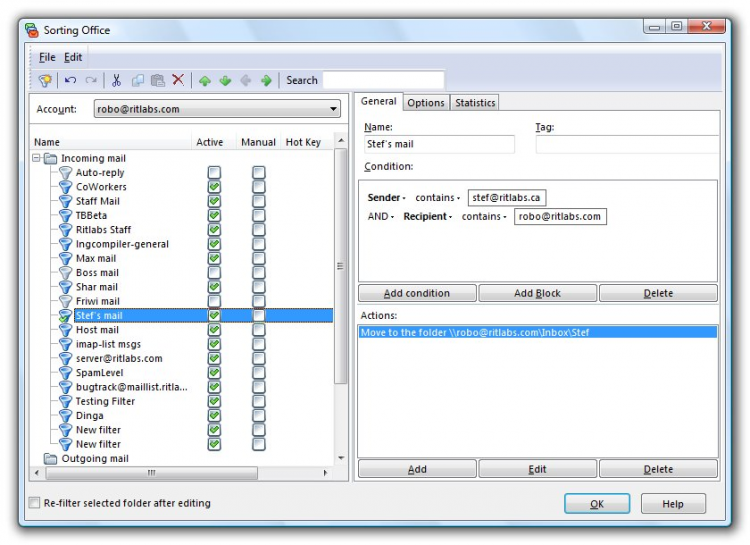
Task: Uncheck Active for Stef's mail filter
Action: click(x=214, y=315)
